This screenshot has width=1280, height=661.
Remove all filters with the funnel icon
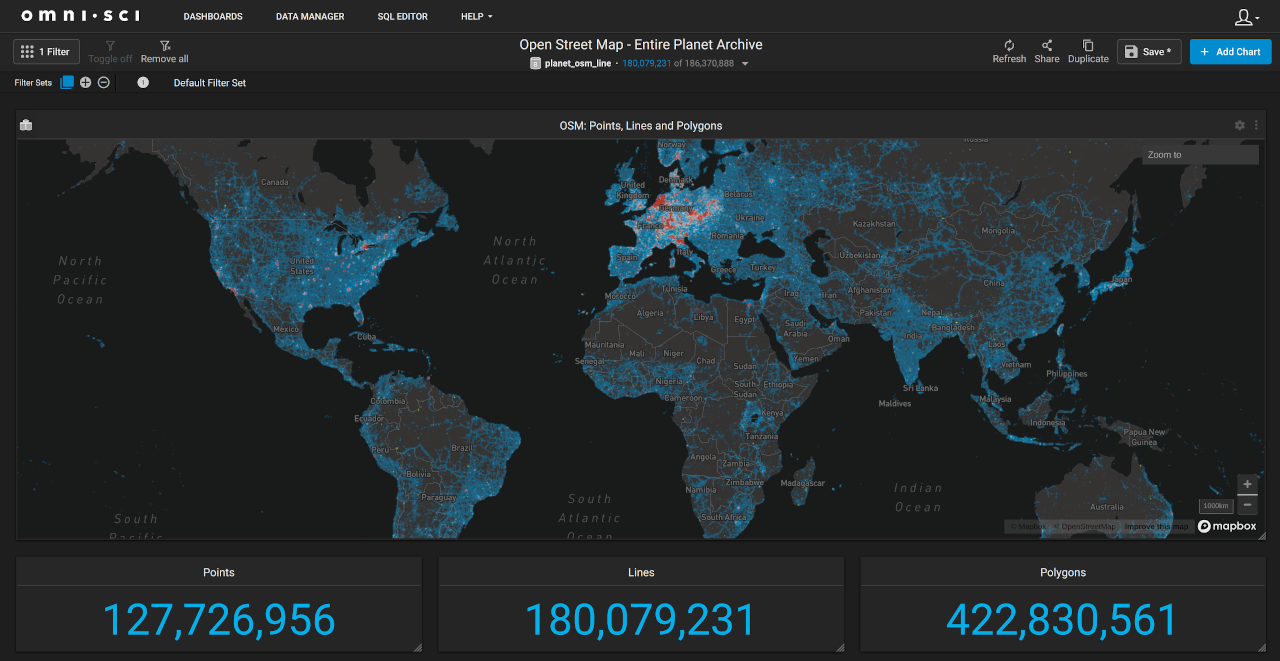pos(165,46)
